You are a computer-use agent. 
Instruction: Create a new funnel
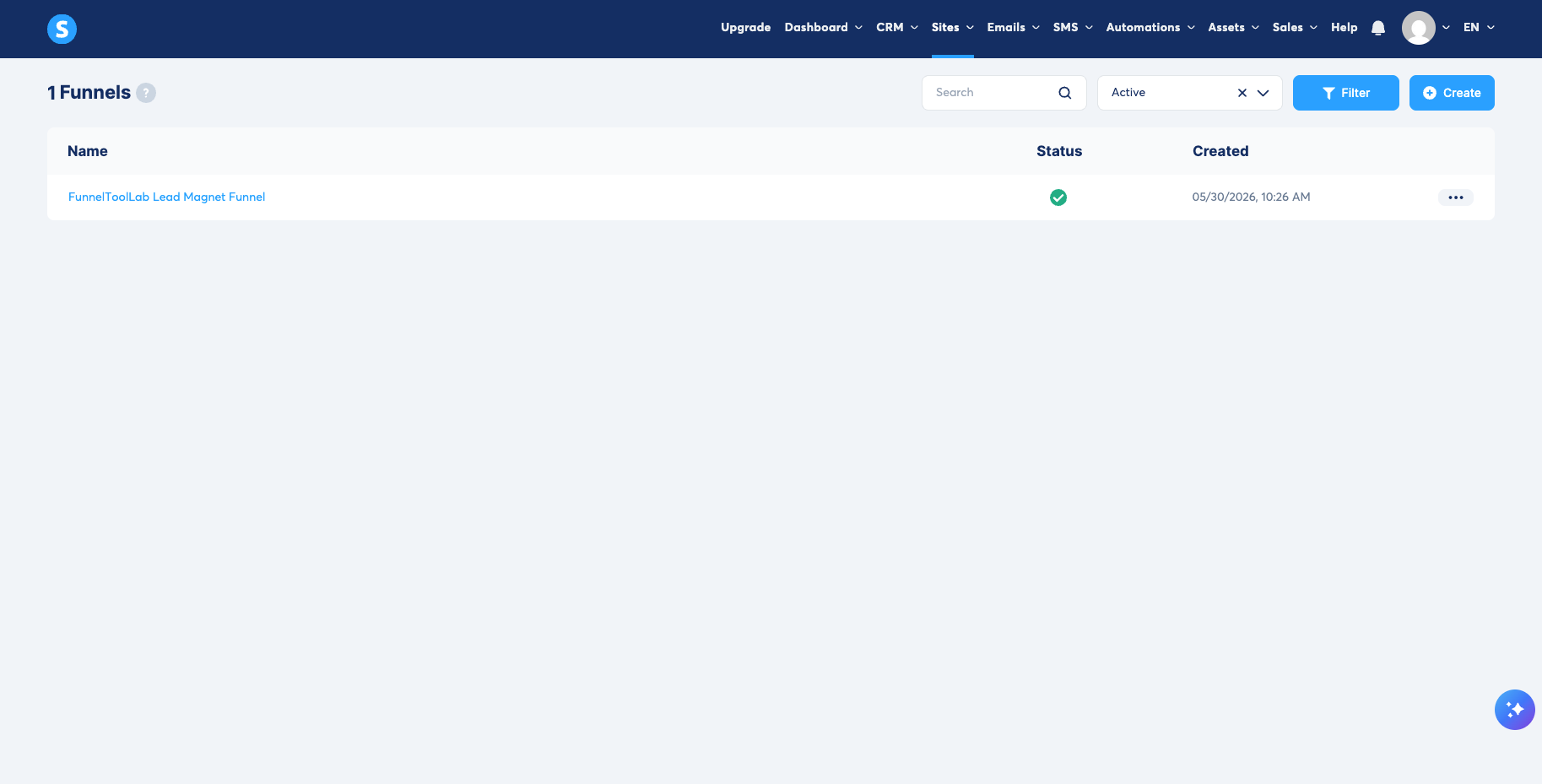1452,93
